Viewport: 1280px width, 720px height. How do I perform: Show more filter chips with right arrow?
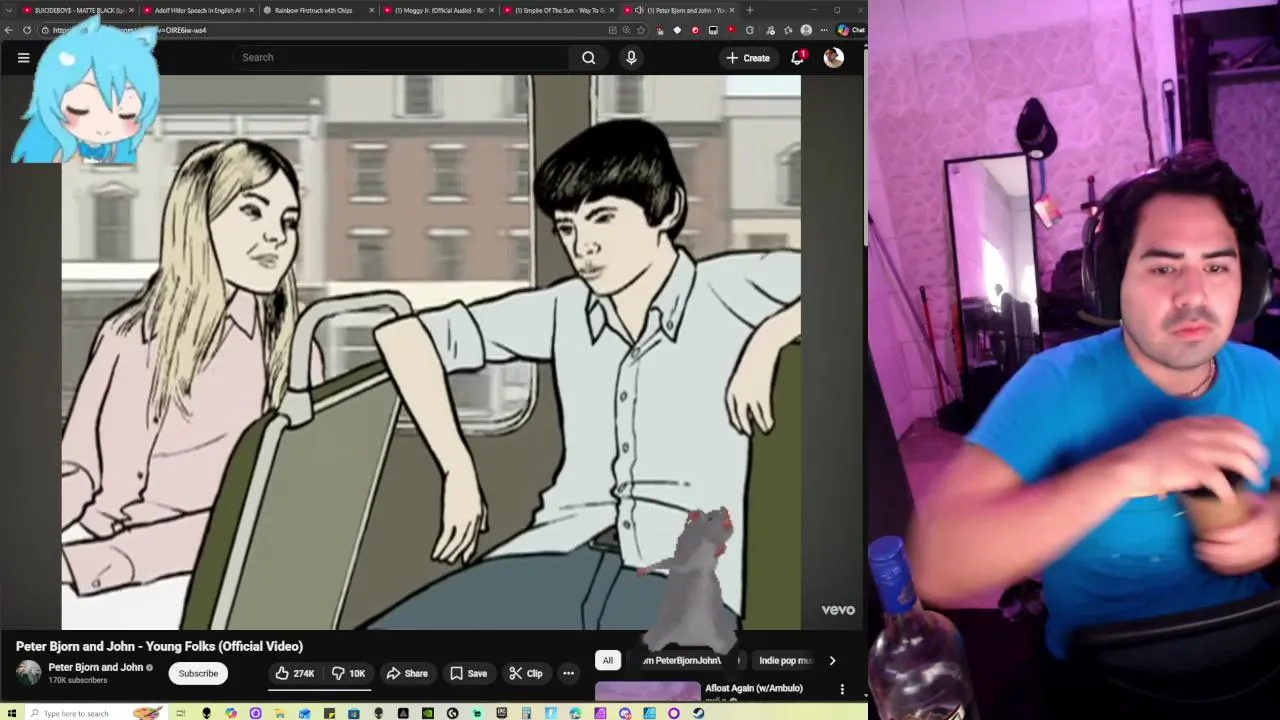pos(832,661)
